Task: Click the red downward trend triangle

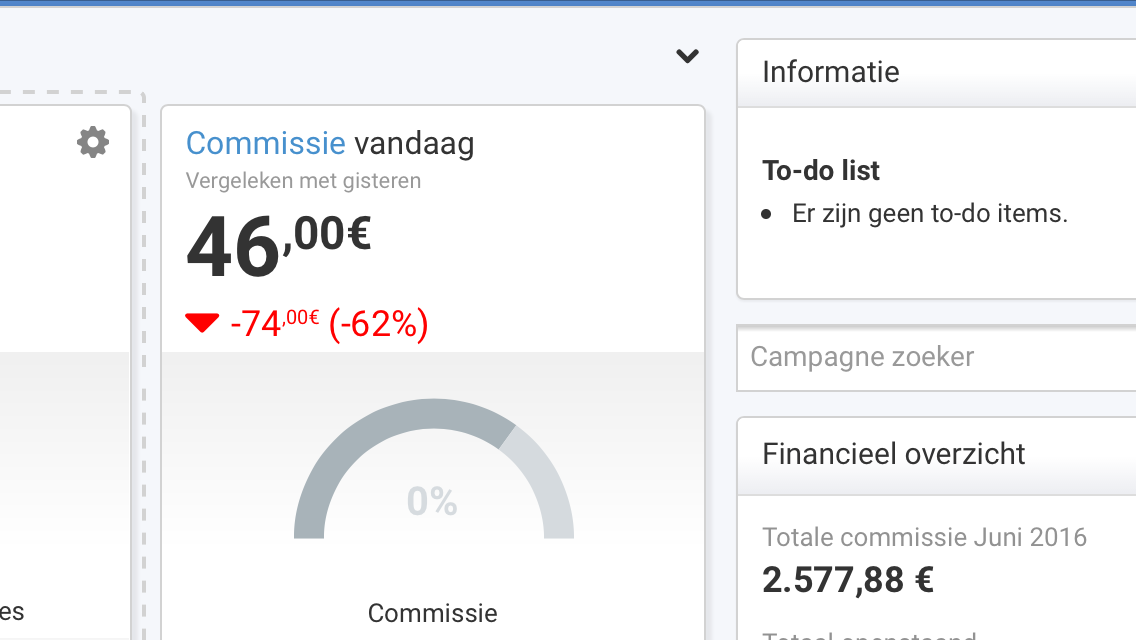Action: tap(201, 323)
